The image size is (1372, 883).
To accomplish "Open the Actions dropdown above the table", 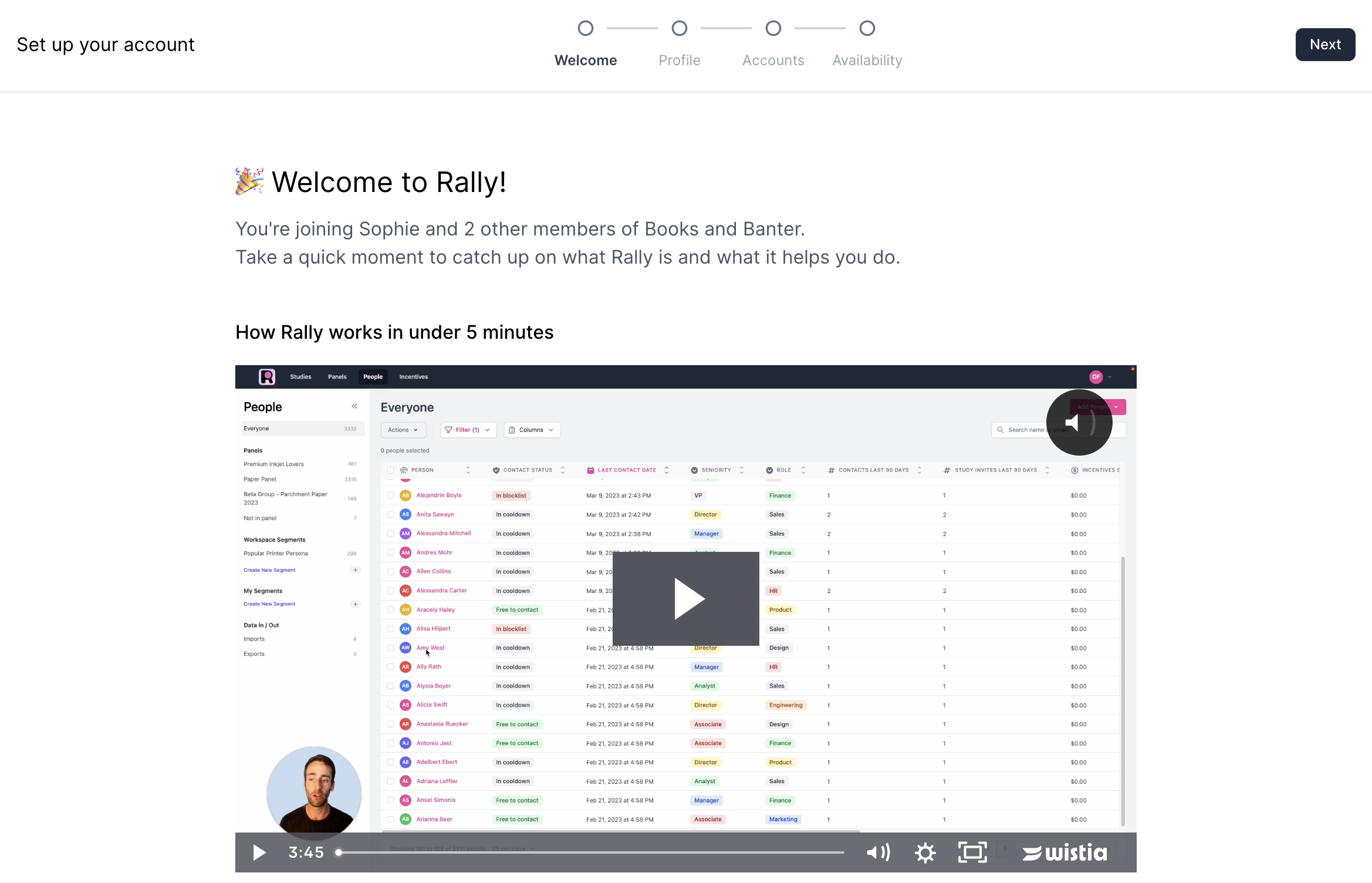I will 403,430.
